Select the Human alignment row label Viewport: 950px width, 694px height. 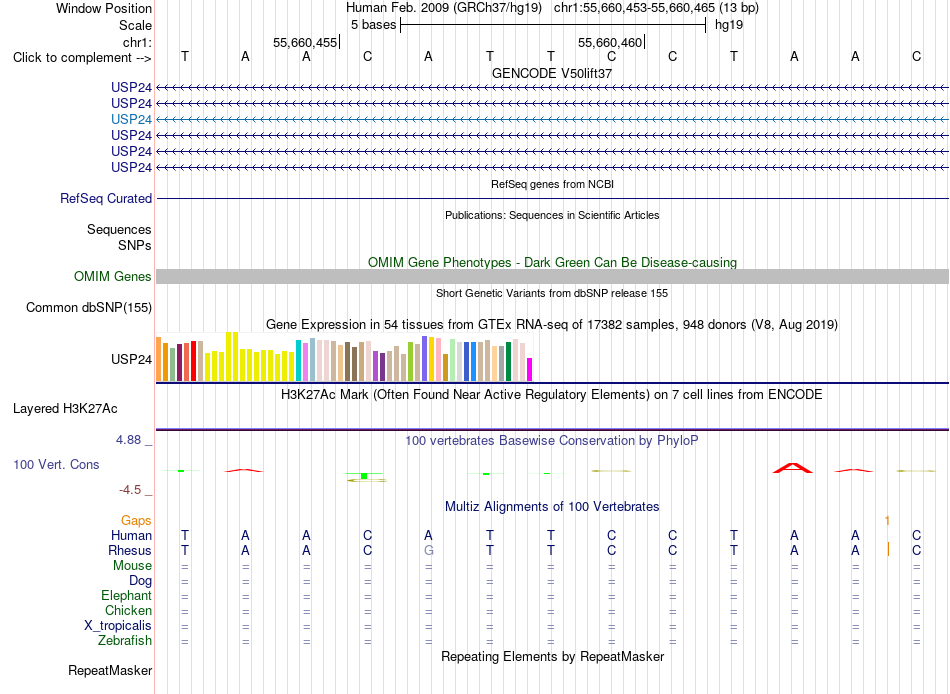(x=131, y=535)
